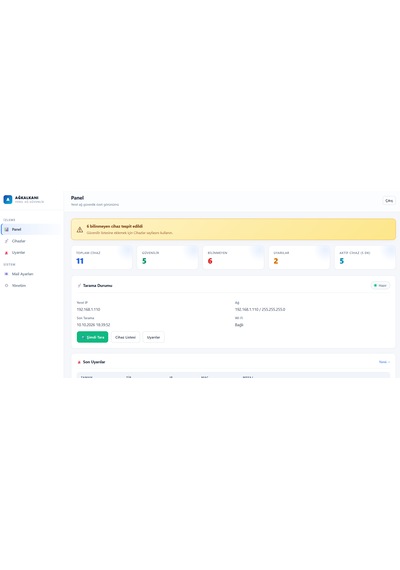Viewport: 400px width, 570px height.
Task: Click the AğKalkanı shield logo icon
Action: 8,199
